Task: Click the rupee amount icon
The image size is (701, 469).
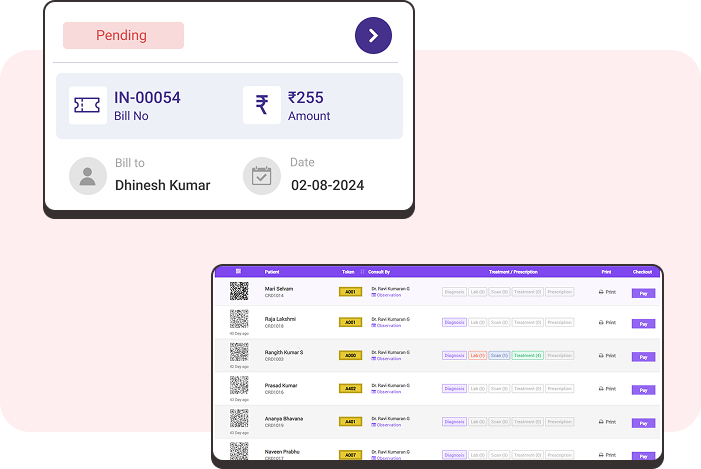Action: pyautogui.click(x=262, y=105)
